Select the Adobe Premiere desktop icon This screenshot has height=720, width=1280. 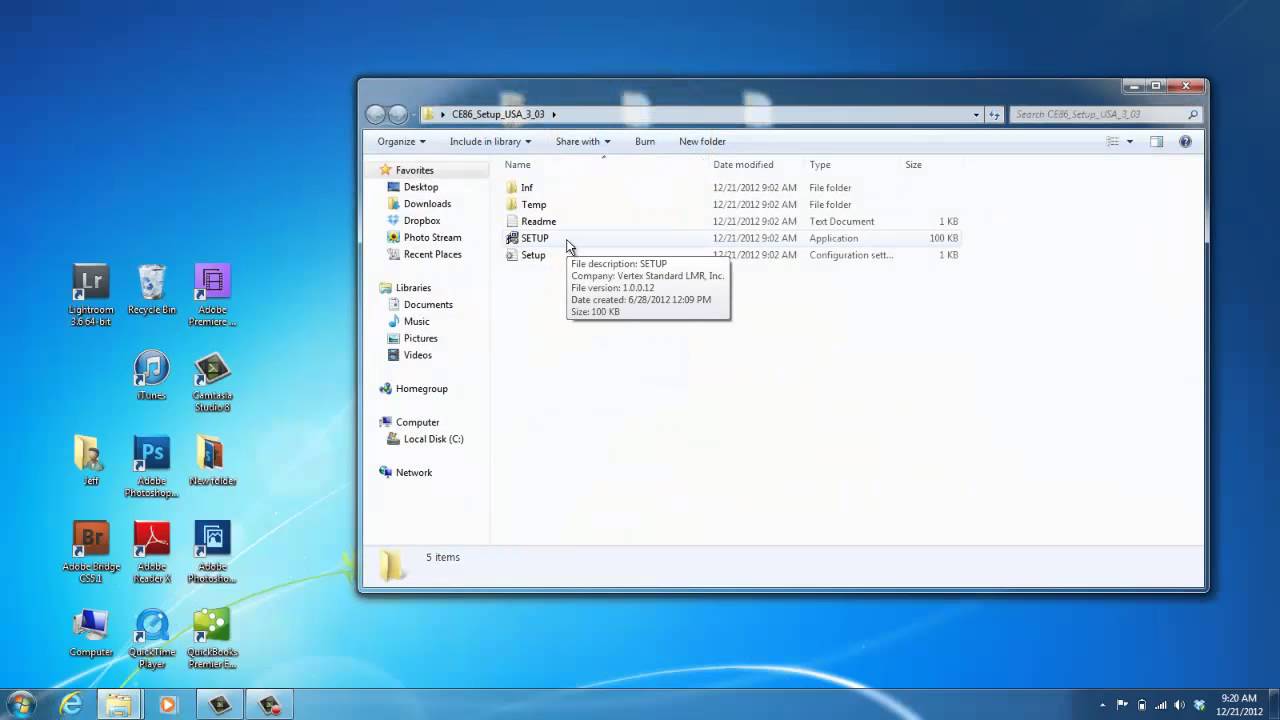[212, 295]
